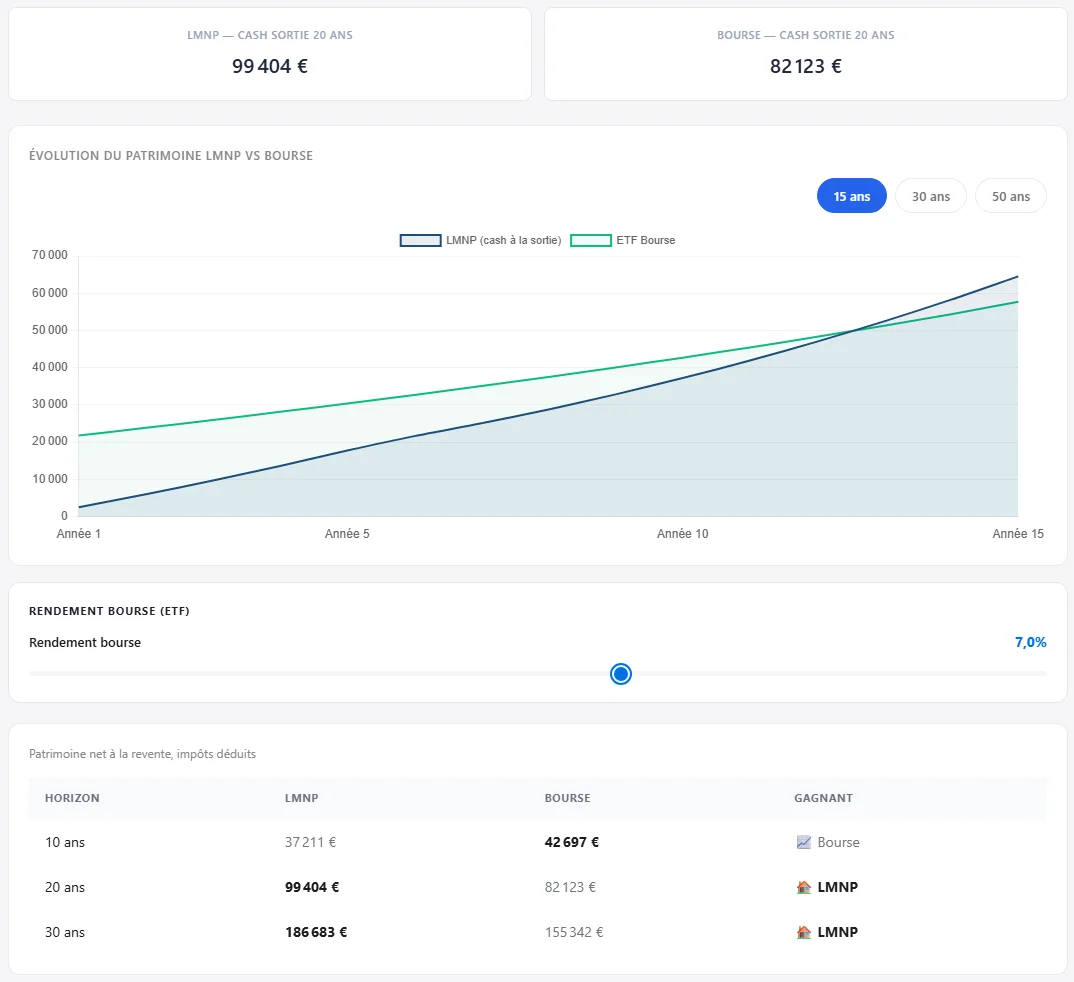The height and width of the screenshot is (982, 1074).
Task: Click the 186 683 € LMNP value
Action: click(x=316, y=932)
